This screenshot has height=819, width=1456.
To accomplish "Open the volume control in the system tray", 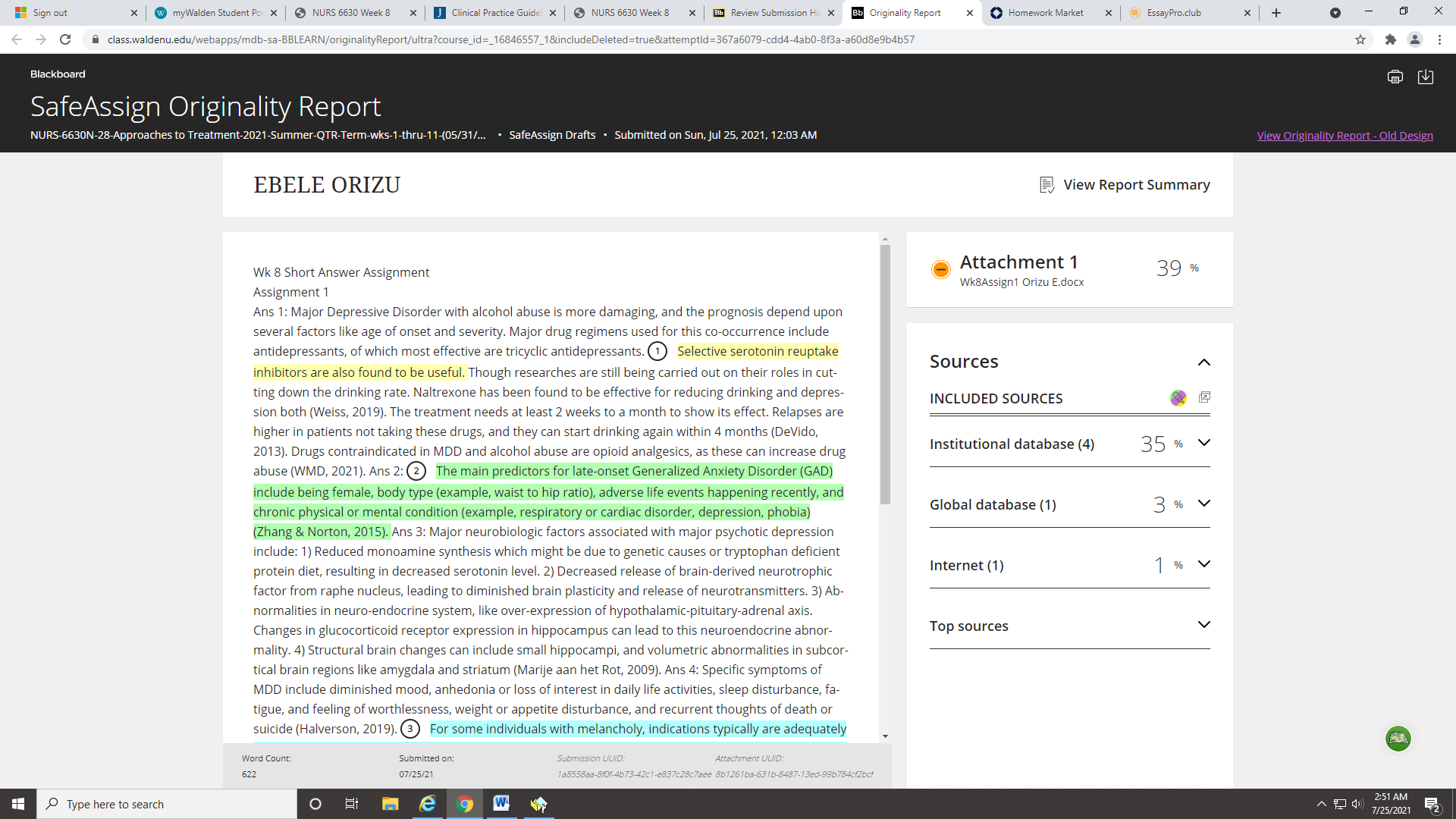I will coord(1357,804).
